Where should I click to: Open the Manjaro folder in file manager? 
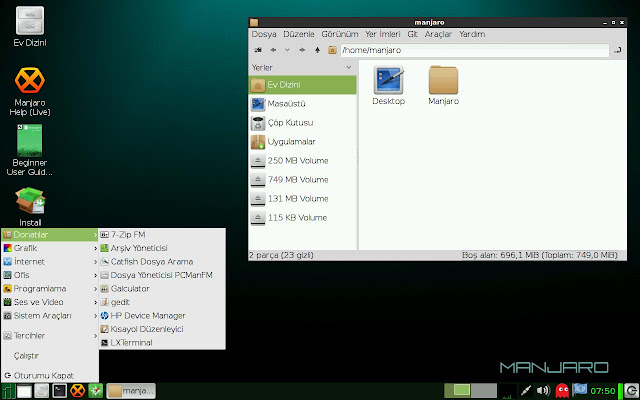point(443,86)
